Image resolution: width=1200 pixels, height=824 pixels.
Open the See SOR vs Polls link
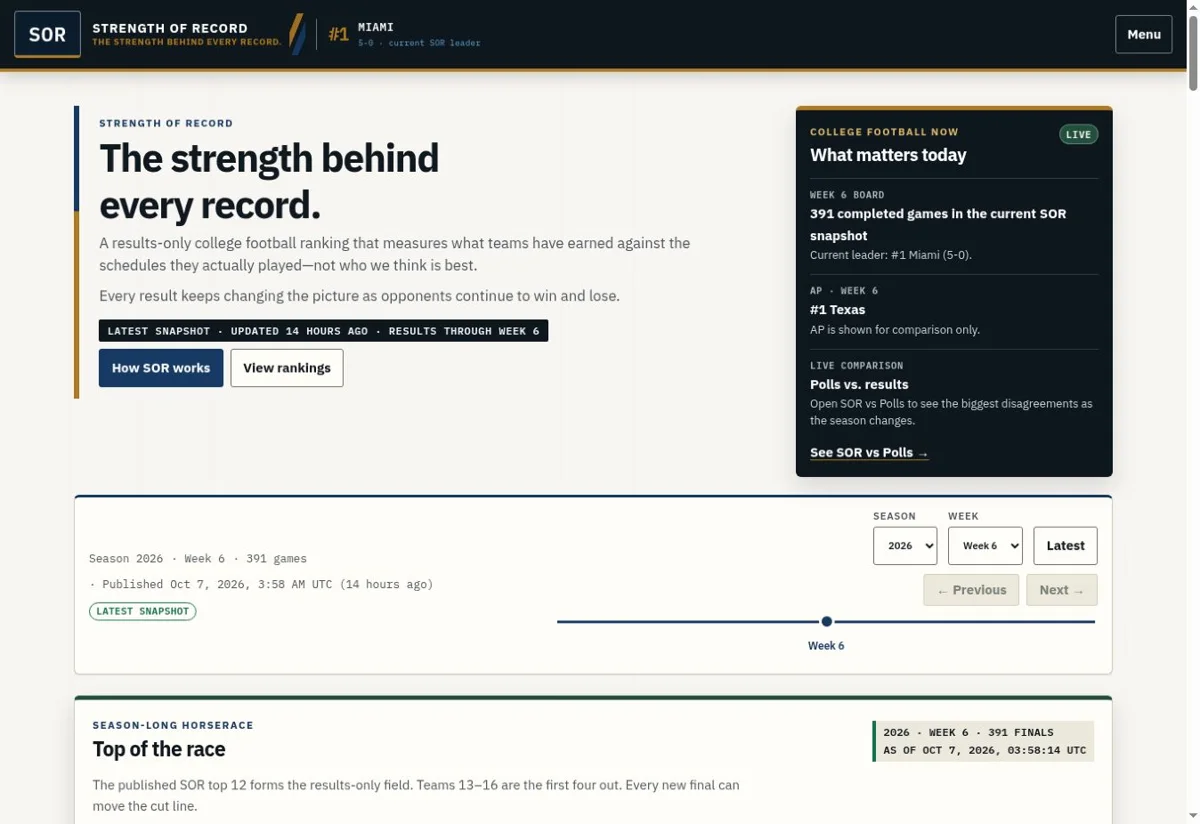(x=869, y=452)
